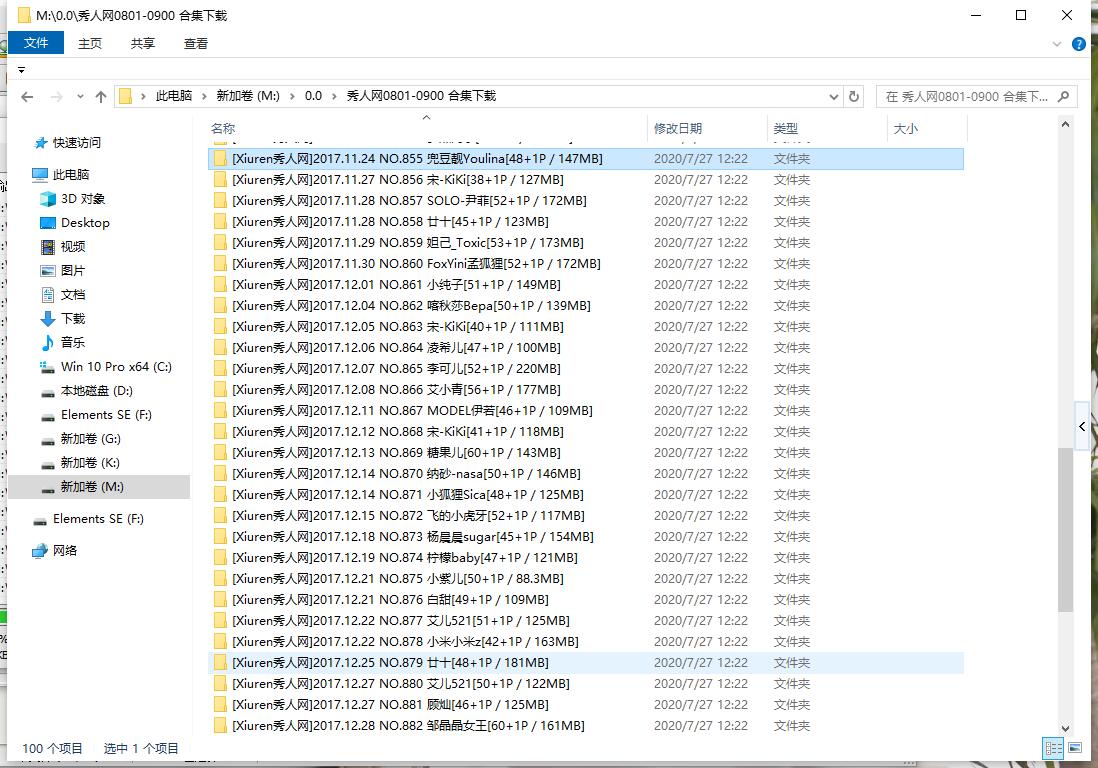Sort by 修改日期 column header
Image resolution: width=1098 pixels, height=768 pixels.
pyautogui.click(x=678, y=129)
